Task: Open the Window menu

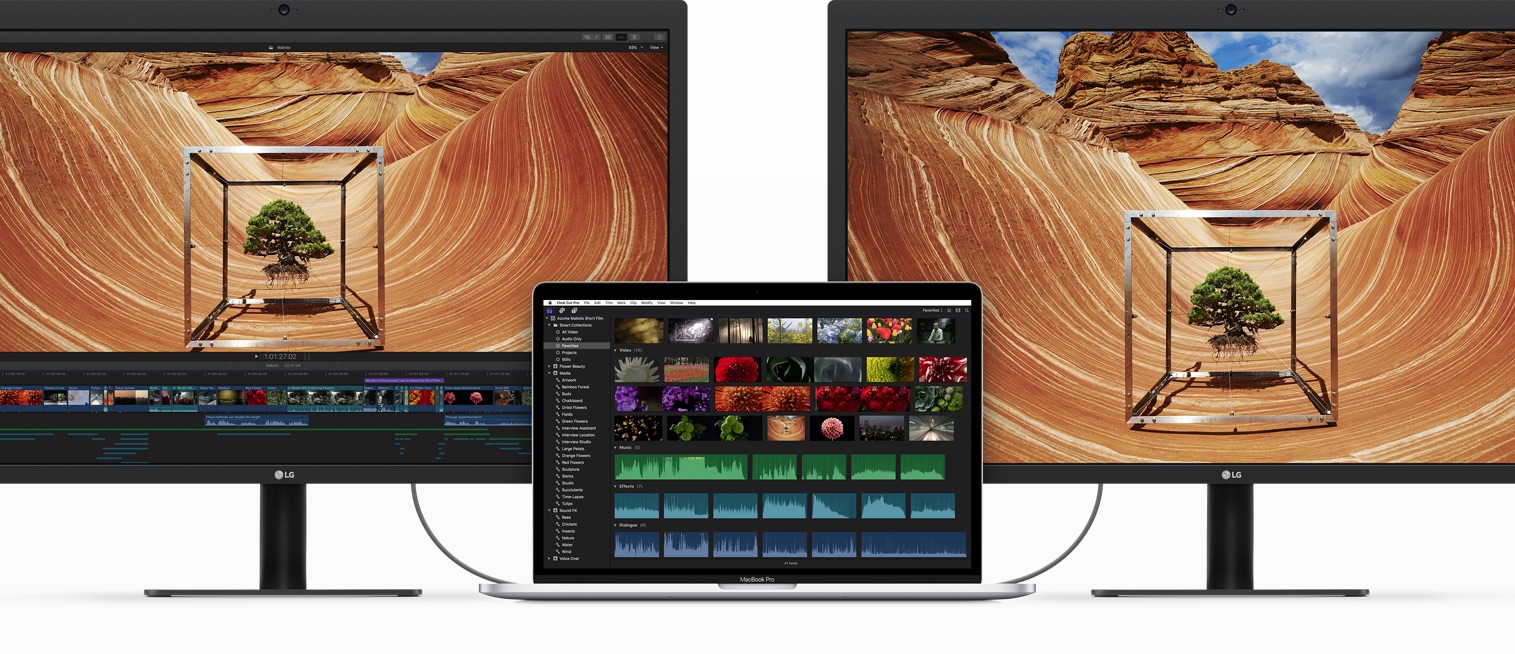Action: click(x=677, y=303)
